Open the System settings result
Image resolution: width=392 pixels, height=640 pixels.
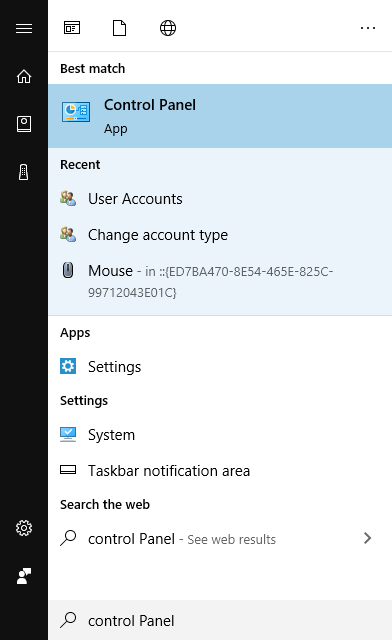pos(220,435)
